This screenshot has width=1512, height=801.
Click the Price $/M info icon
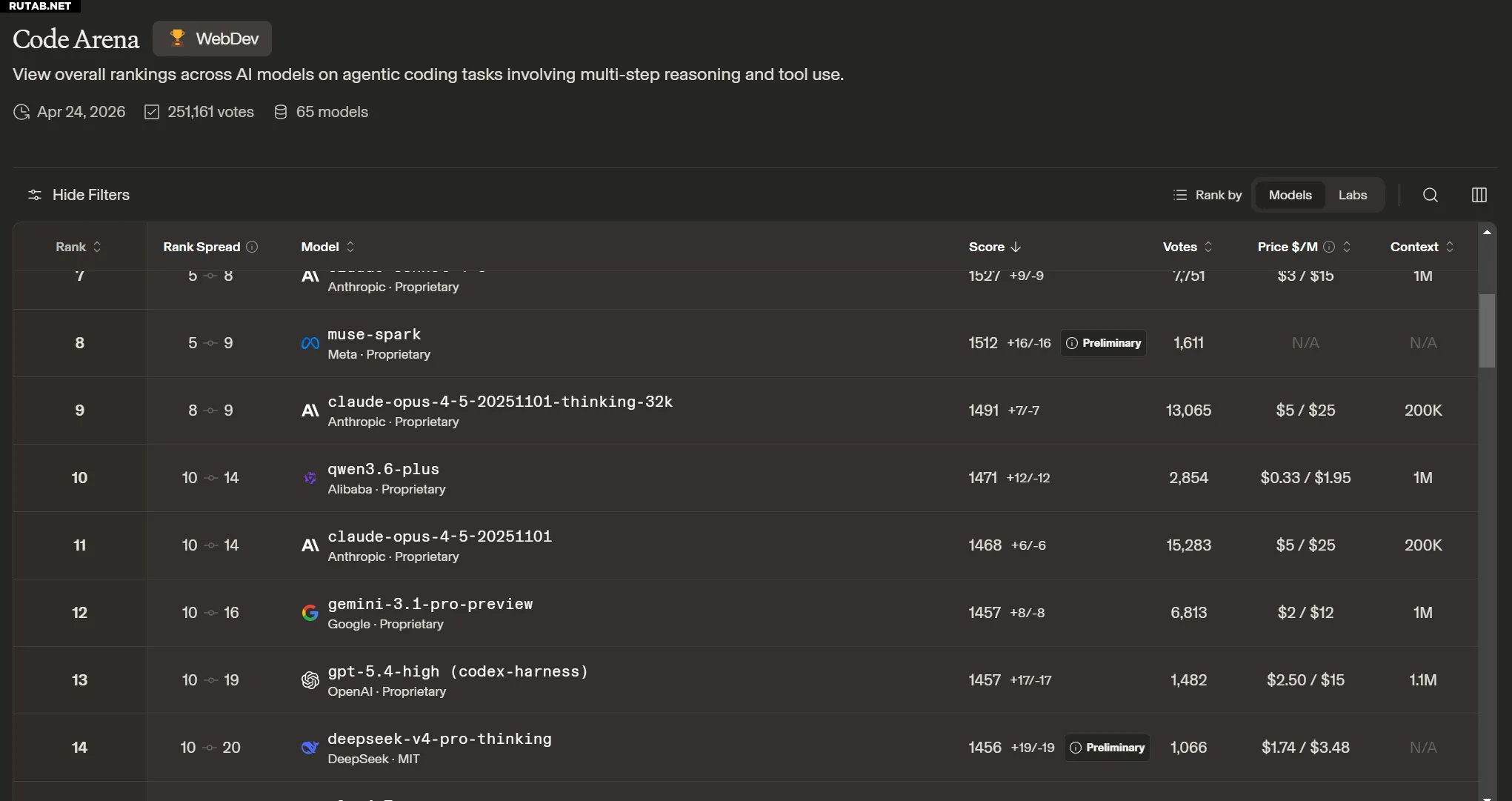[1329, 247]
